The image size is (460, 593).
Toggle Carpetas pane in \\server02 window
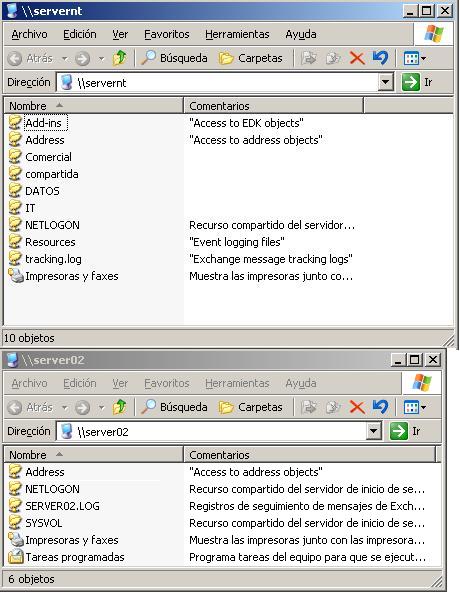pyautogui.click(x=251, y=407)
